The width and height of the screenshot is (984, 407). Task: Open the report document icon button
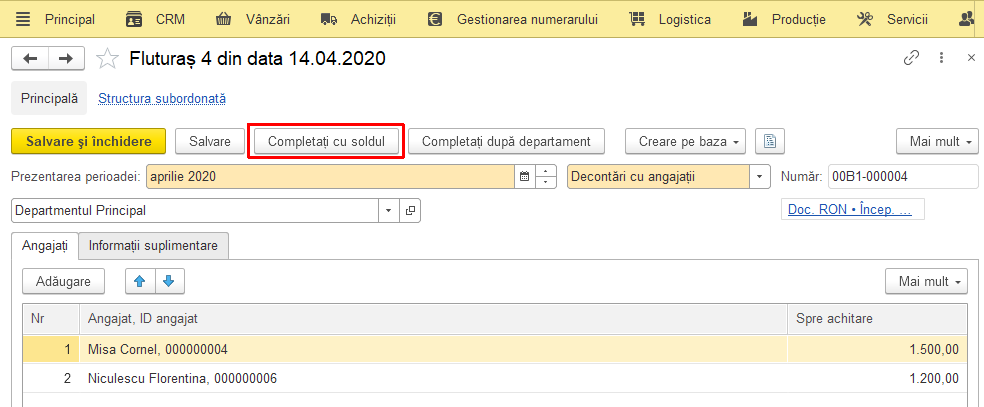[770, 141]
